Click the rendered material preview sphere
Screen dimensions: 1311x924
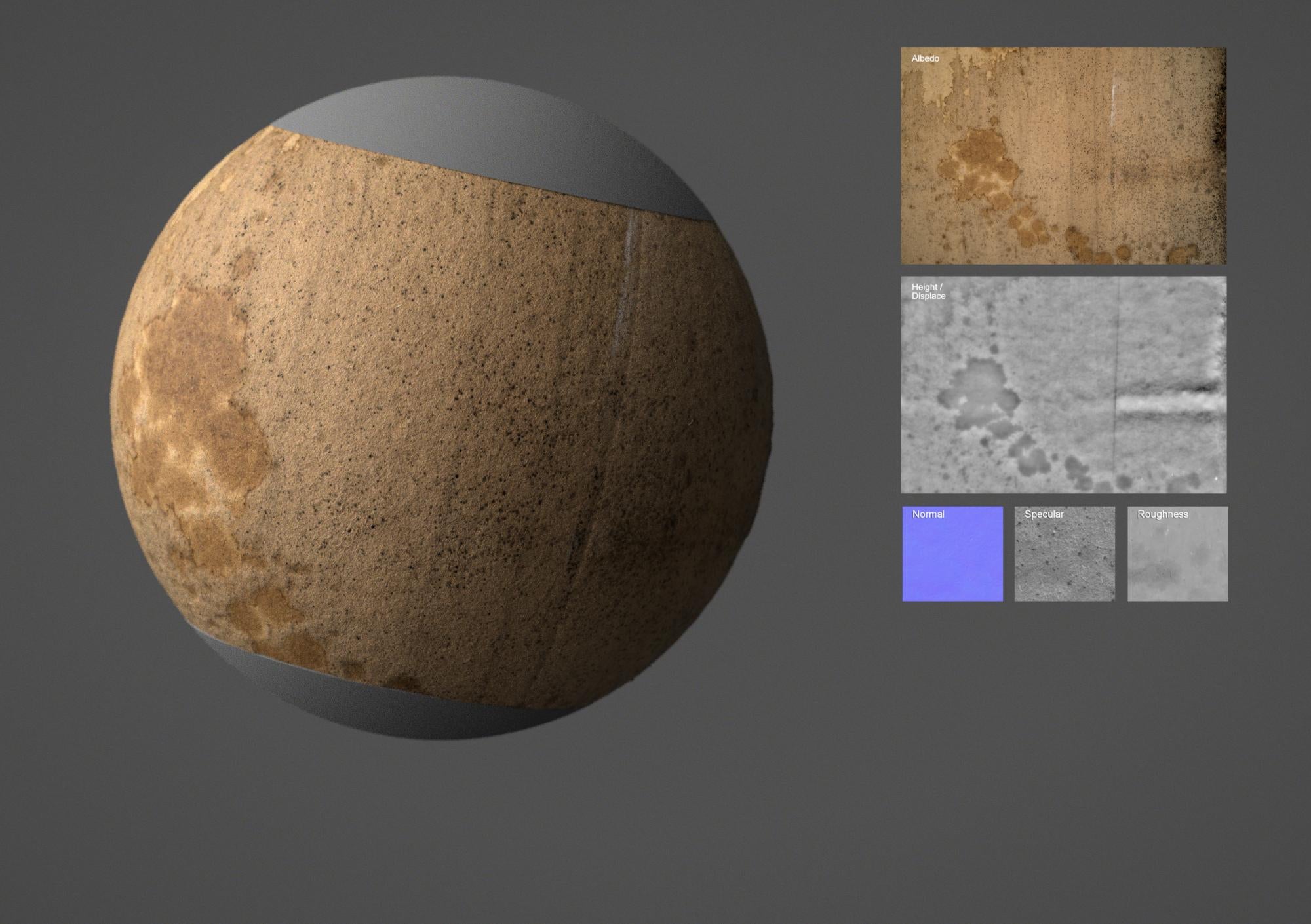click(x=442, y=408)
